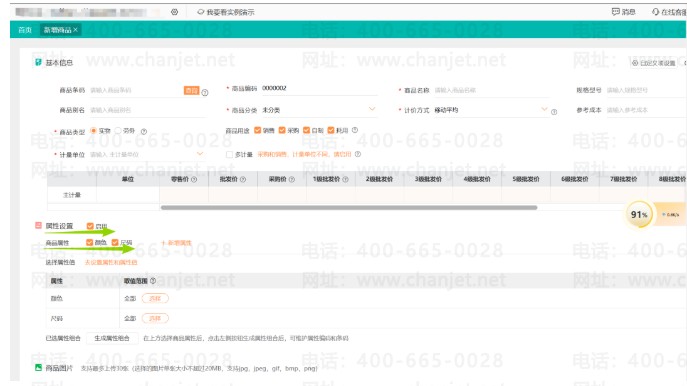Open the 计量单位 dropdown
Screen dimensions: 687x386
pos(147,154)
